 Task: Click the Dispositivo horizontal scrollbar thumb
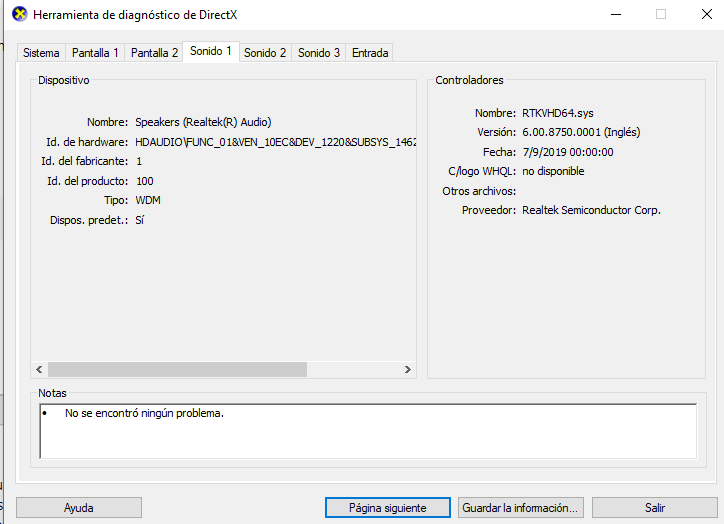(x=177, y=369)
